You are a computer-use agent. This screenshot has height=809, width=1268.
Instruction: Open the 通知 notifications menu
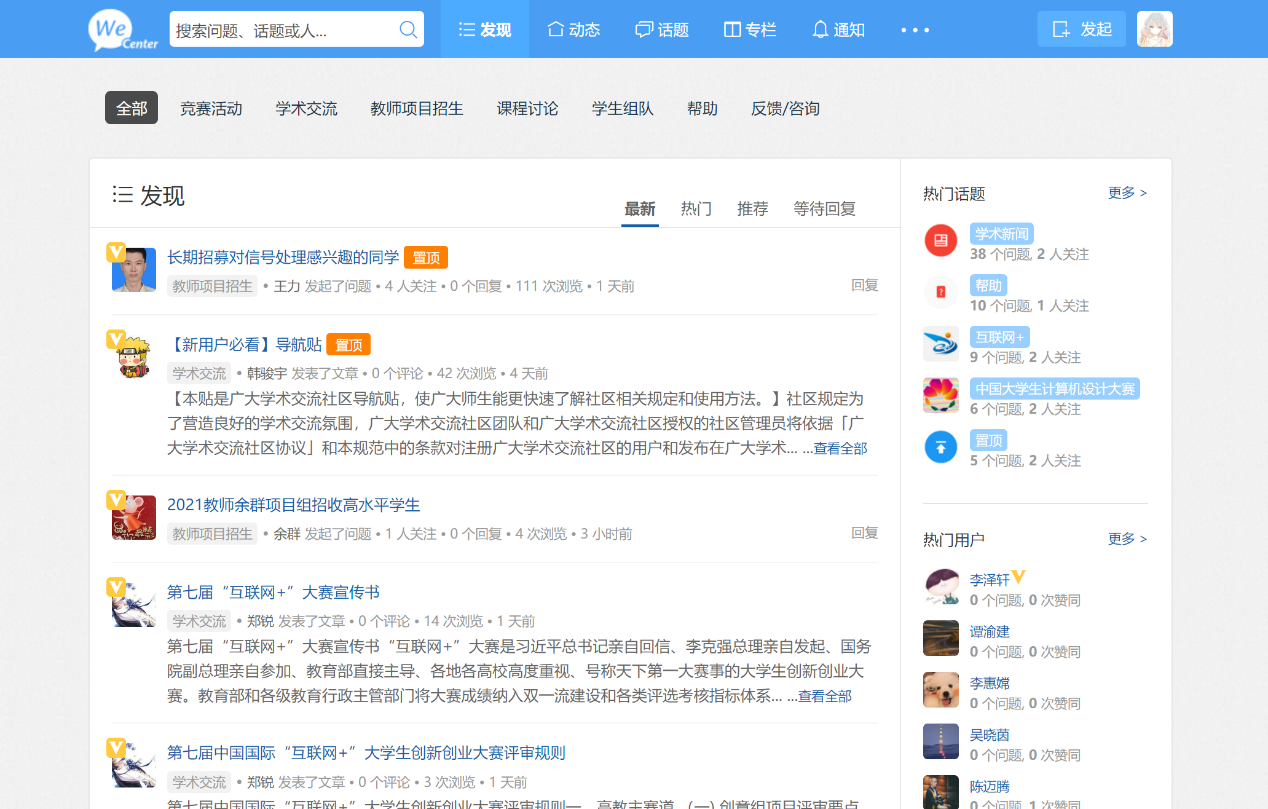pos(838,30)
